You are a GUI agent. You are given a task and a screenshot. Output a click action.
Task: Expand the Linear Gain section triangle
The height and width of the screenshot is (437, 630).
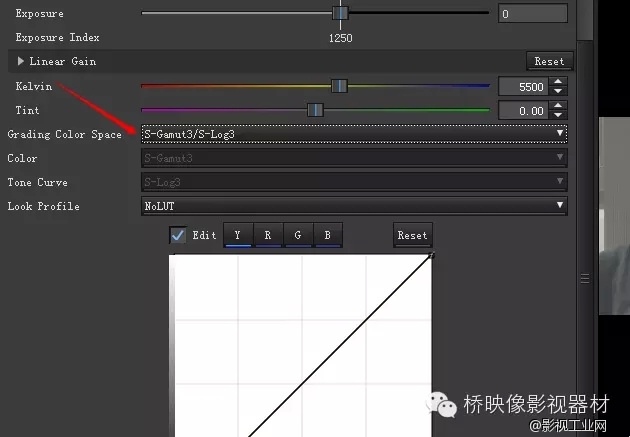21,62
